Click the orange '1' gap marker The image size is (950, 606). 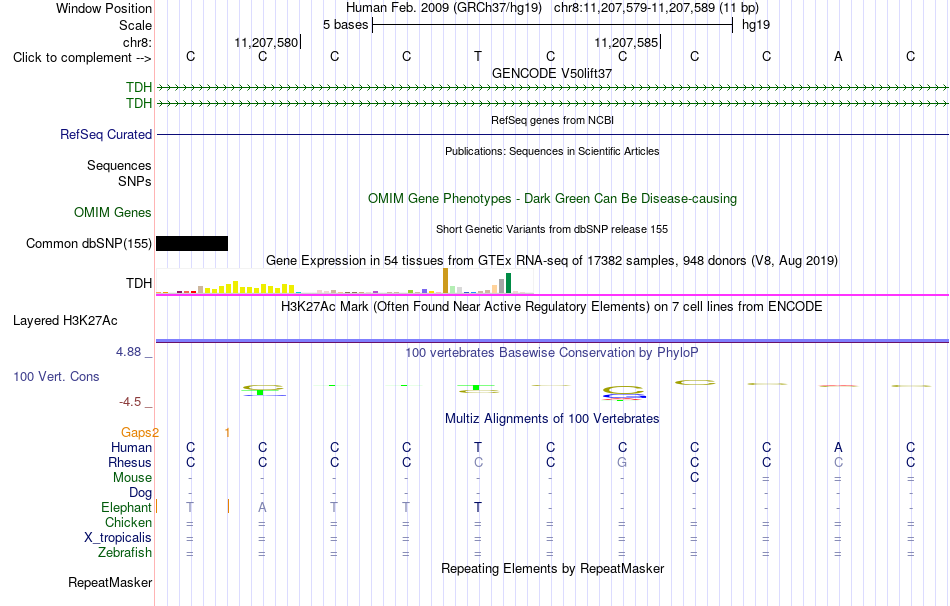(227, 433)
